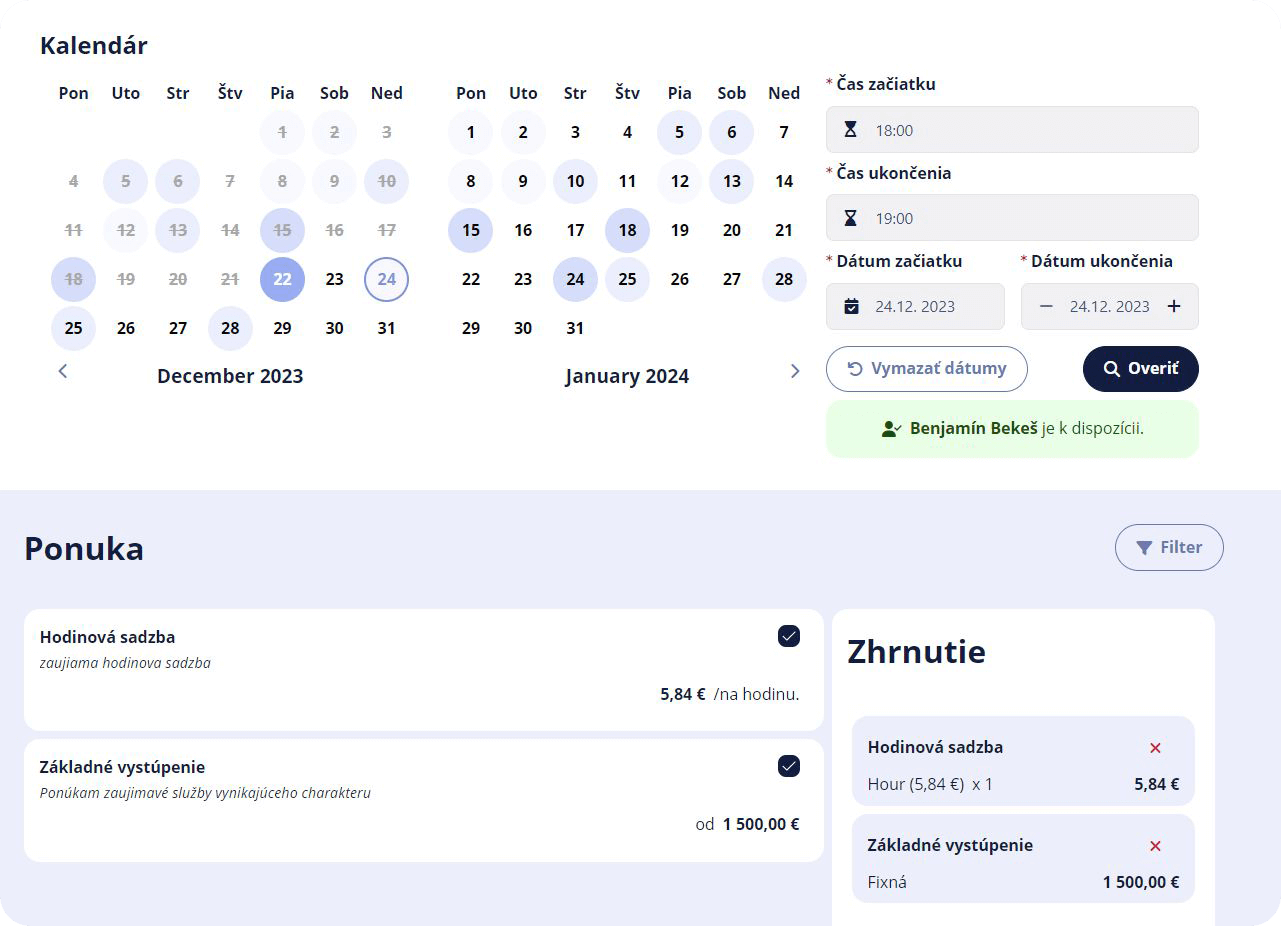Select January 1 in the calendar

click(471, 132)
